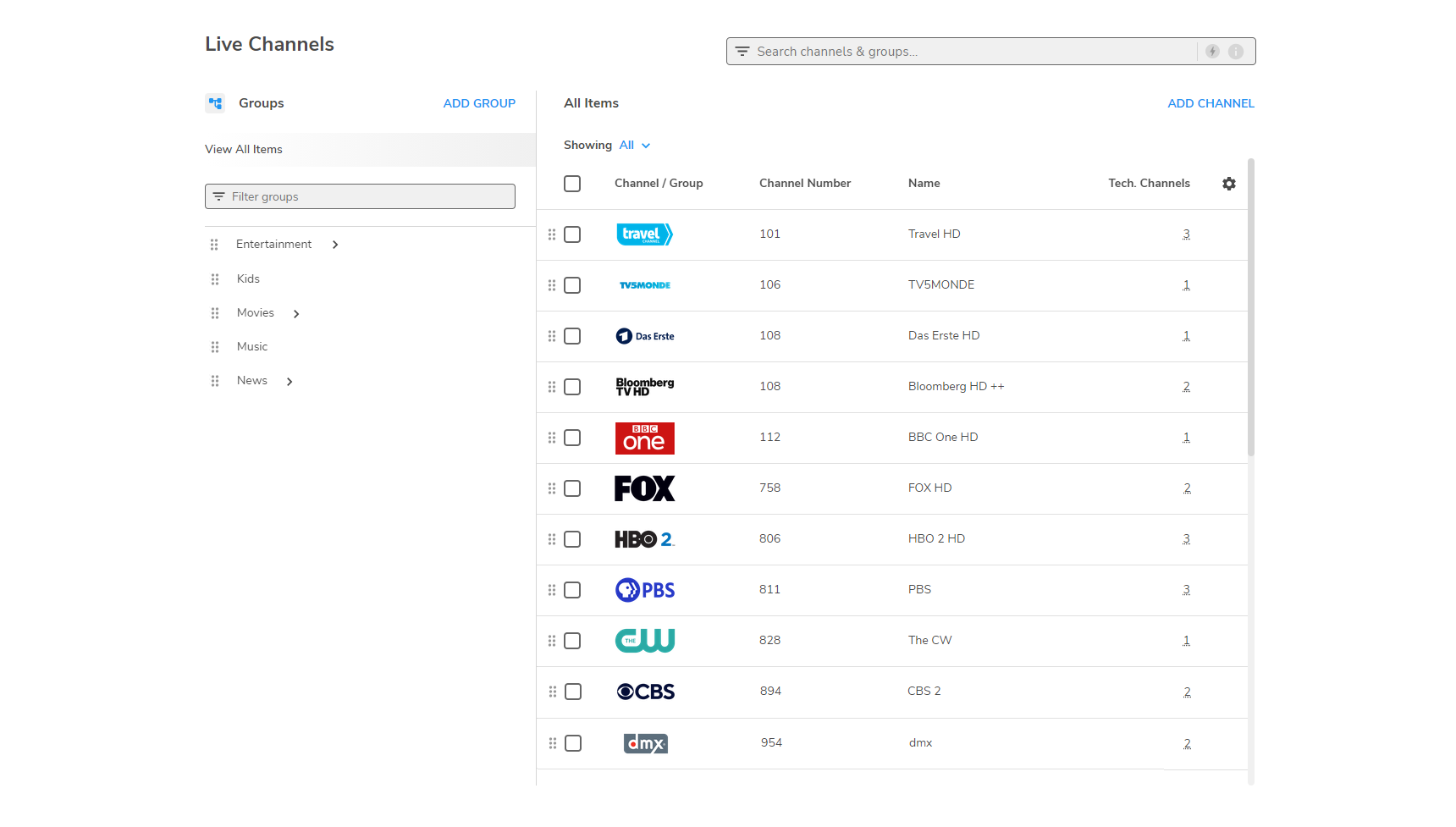1456x827 pixels.
Task: Click the lightning bolt icon in search bar
Action: pyautogui.click(x=1212, y=52)
